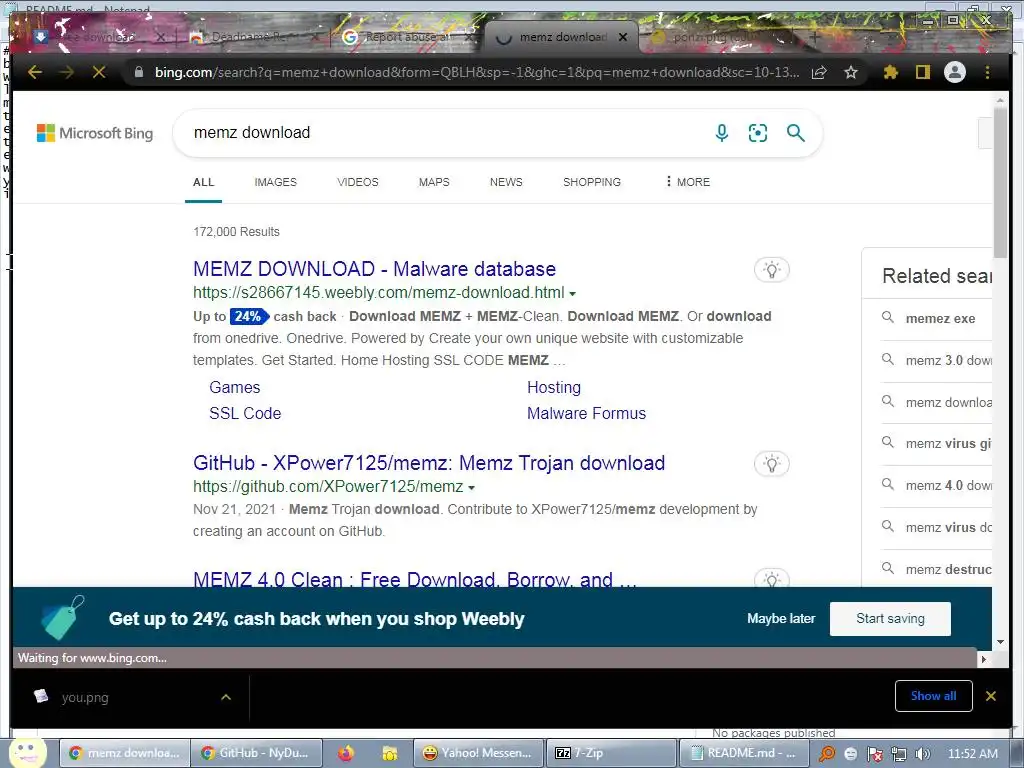The image size is (1024, 768).
Task: Open Bing visual search camera icon
Action: (x=758, y=133)
